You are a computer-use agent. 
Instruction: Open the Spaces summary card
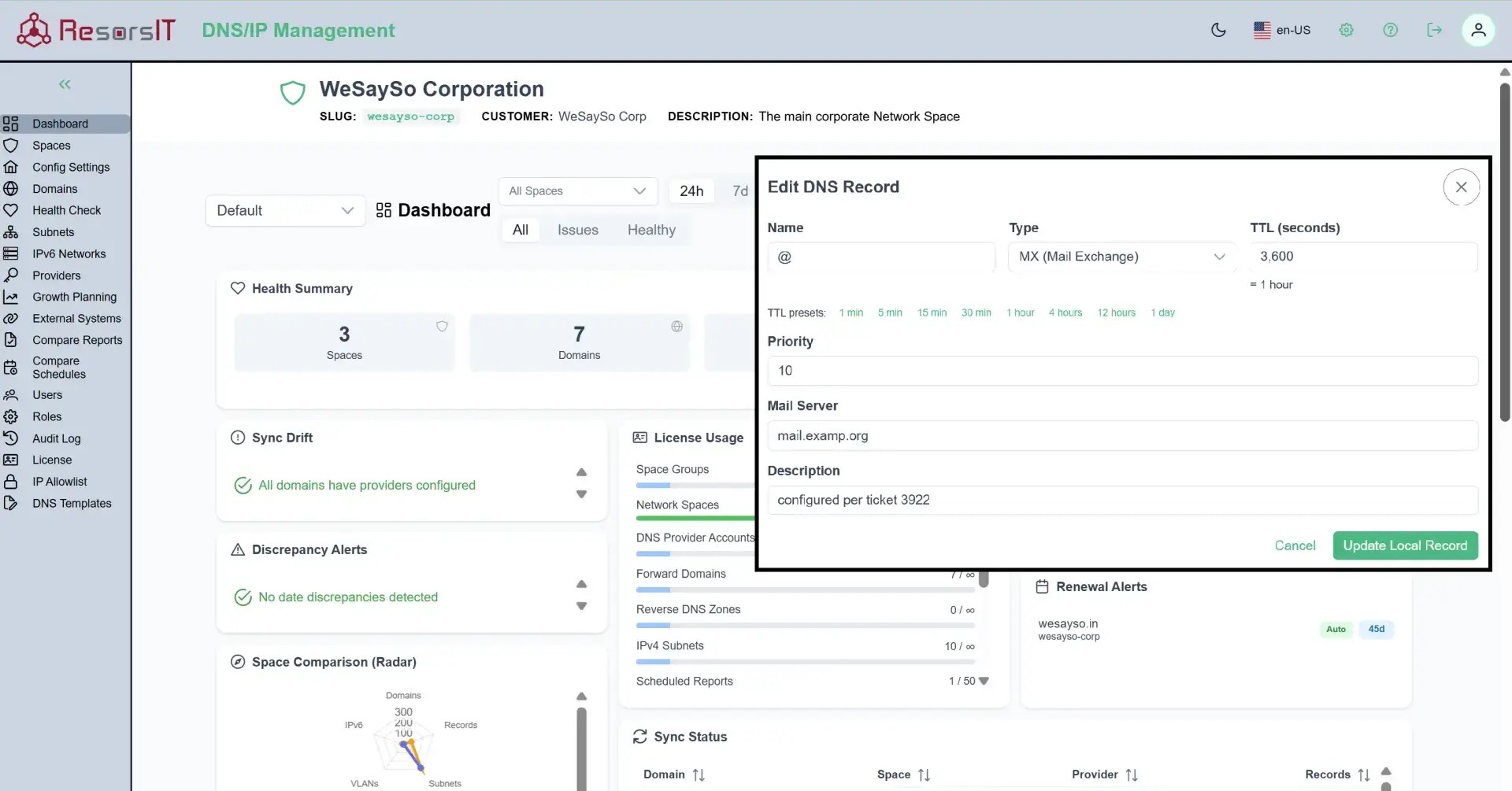[x=344, y=342]
